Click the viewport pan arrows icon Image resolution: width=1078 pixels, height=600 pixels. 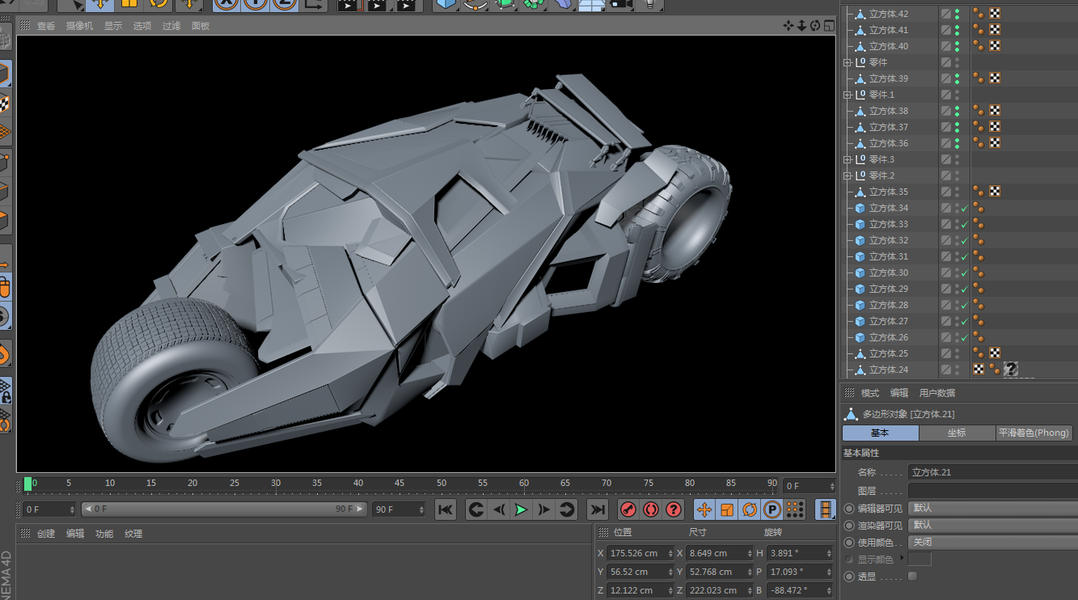click(x=788, y=25)
